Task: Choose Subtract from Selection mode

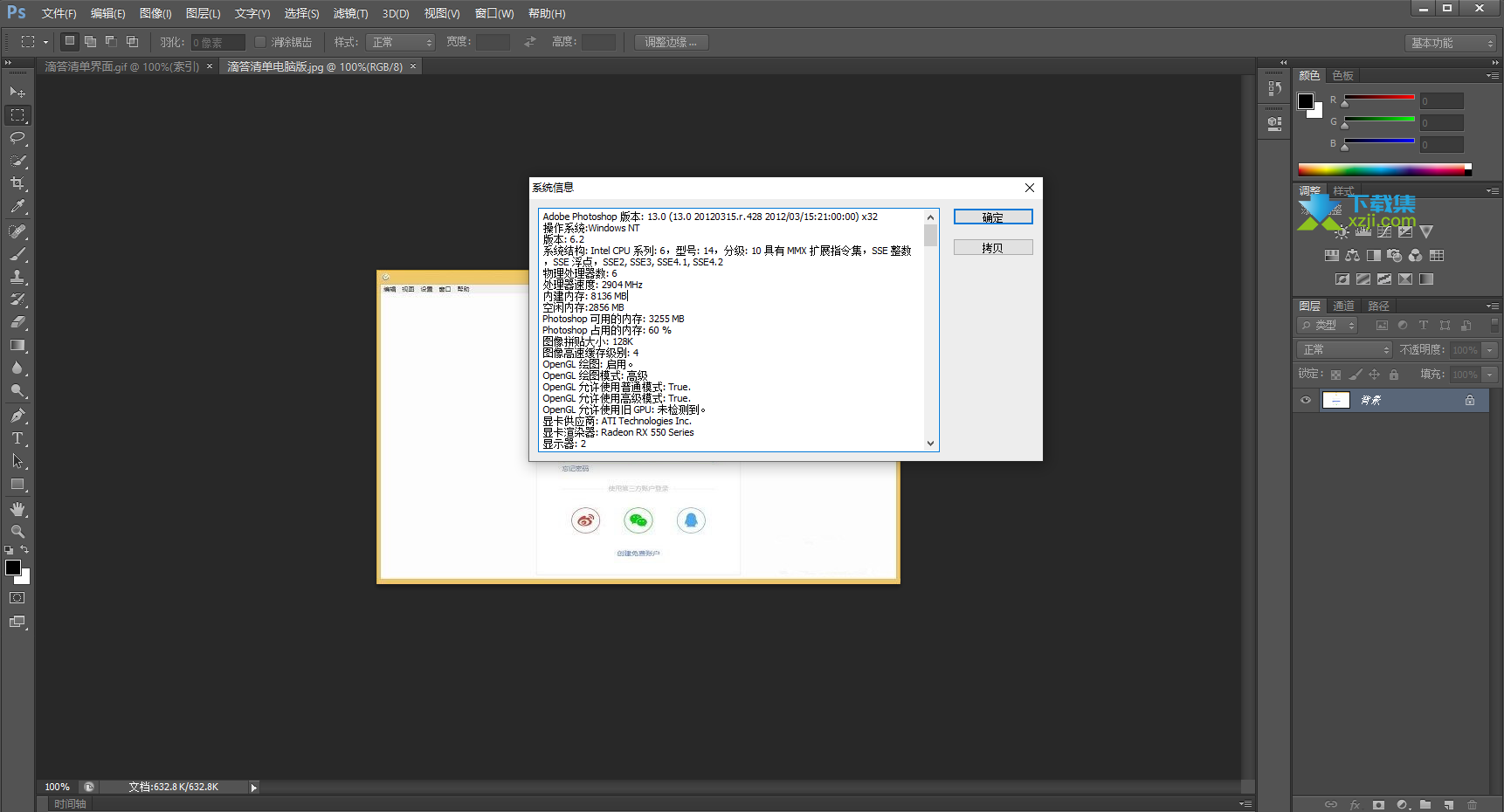Action: 112,41
